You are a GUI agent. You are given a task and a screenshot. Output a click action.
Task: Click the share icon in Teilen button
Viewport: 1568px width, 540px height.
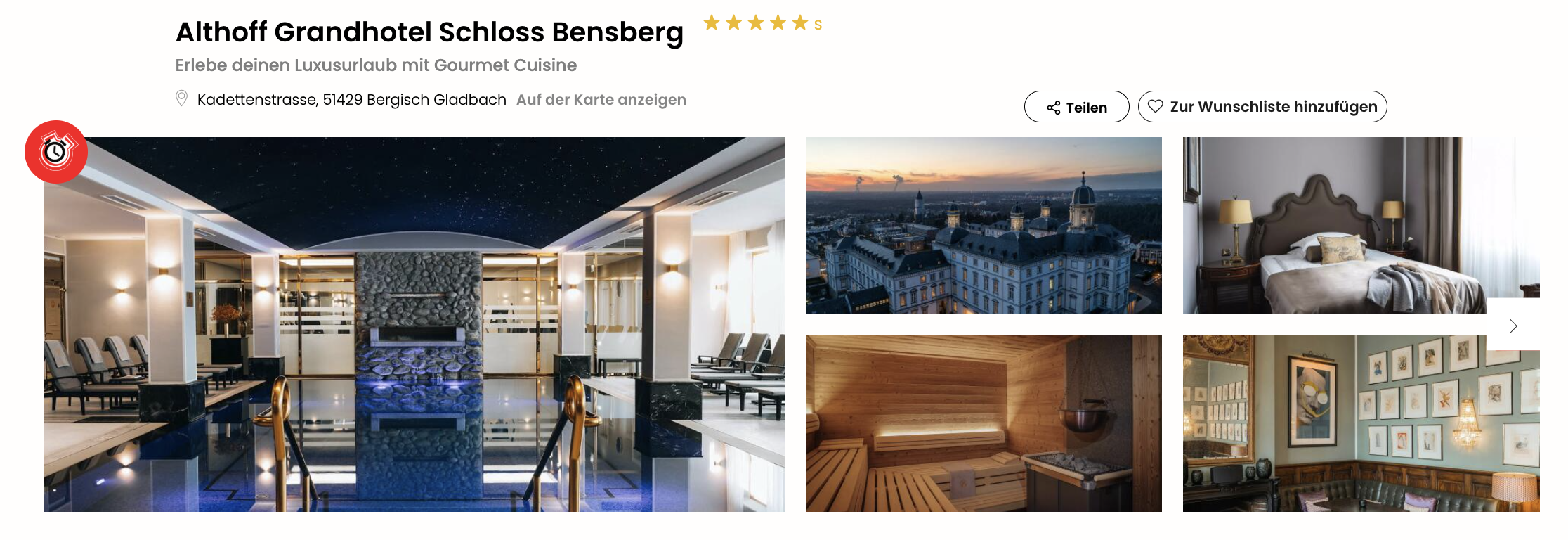1053,108
